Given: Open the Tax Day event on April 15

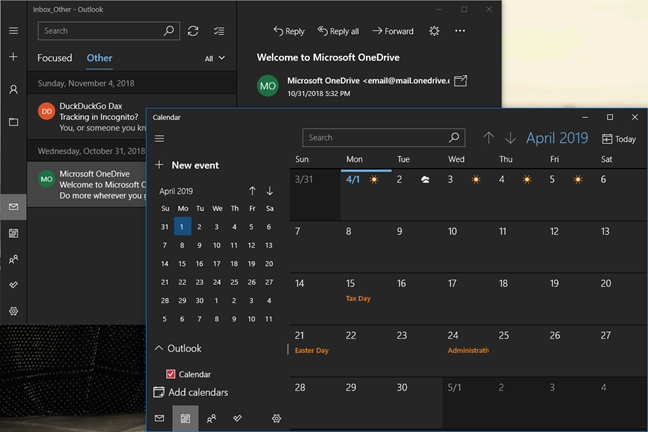Looking at the screenshot, I should pos(358,298).
